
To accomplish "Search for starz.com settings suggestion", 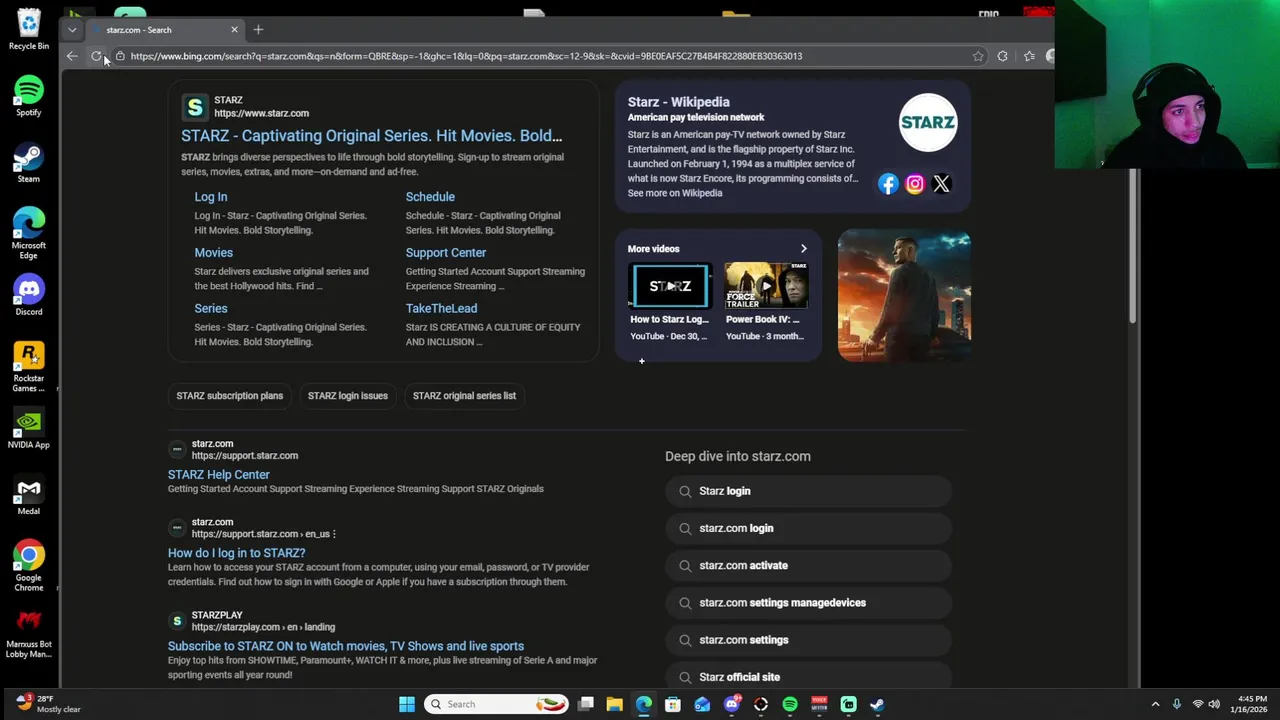I will (x=808, y=640).
